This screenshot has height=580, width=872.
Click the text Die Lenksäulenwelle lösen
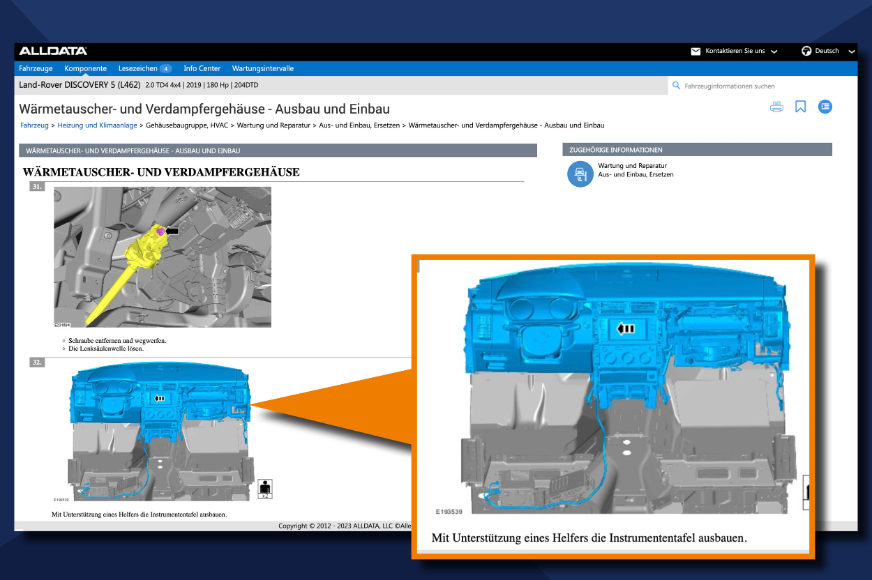coord(106,349)
